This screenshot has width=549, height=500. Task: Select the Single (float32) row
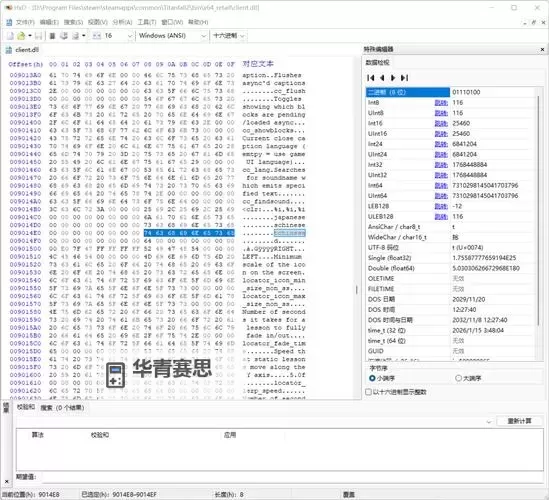point(451,258)
